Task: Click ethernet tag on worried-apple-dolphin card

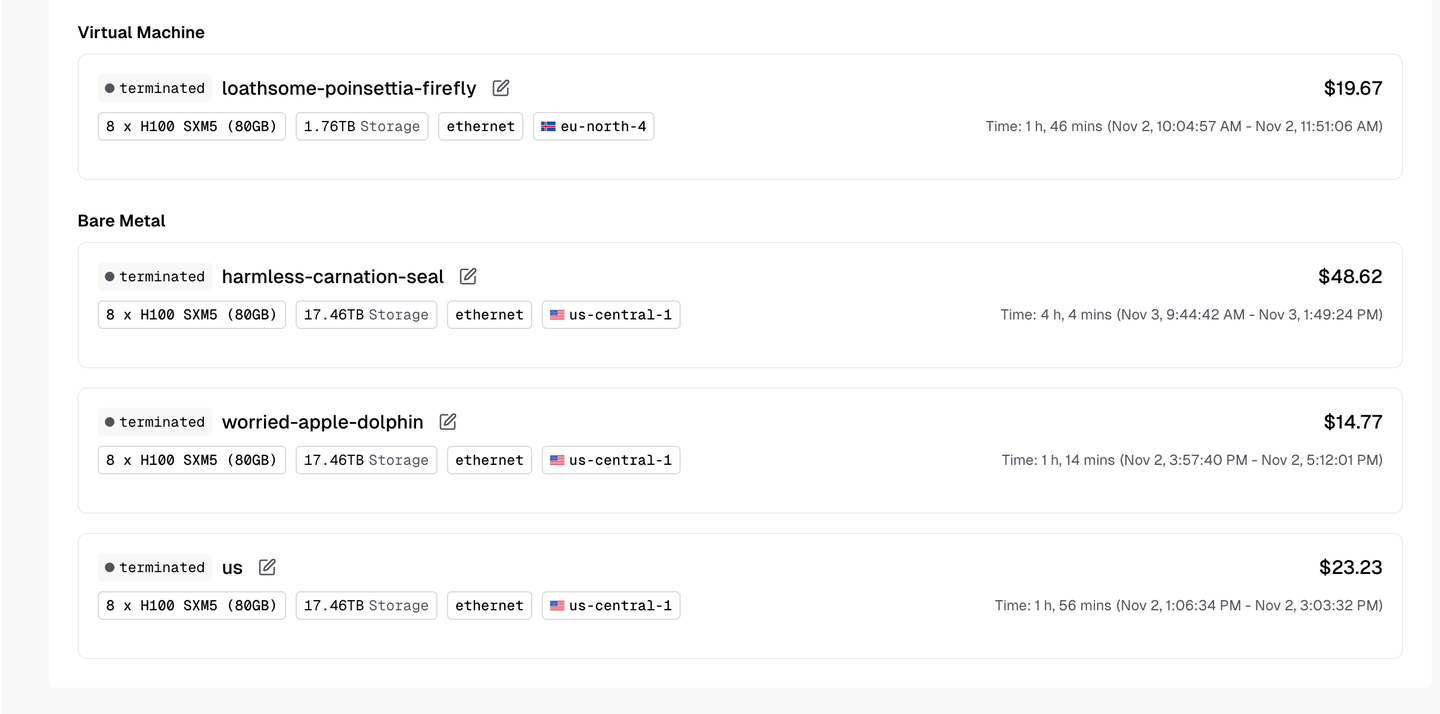Action: pyautogui.click(x=489, y=460)
